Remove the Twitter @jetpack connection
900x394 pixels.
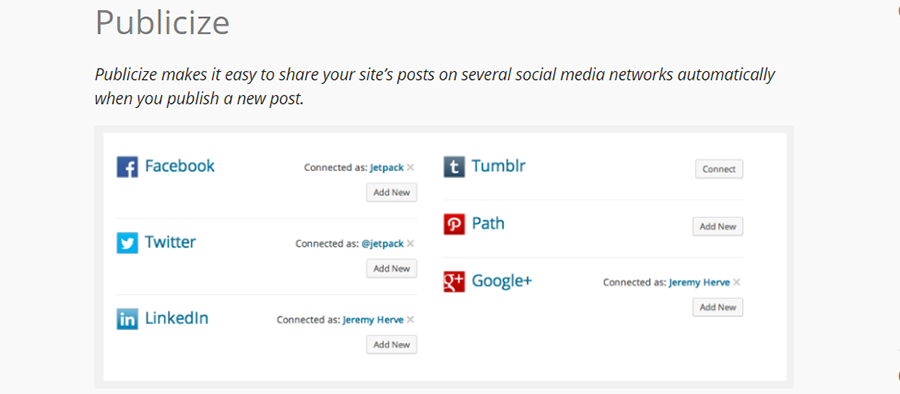pyautogui.click(x=410, y=244)
